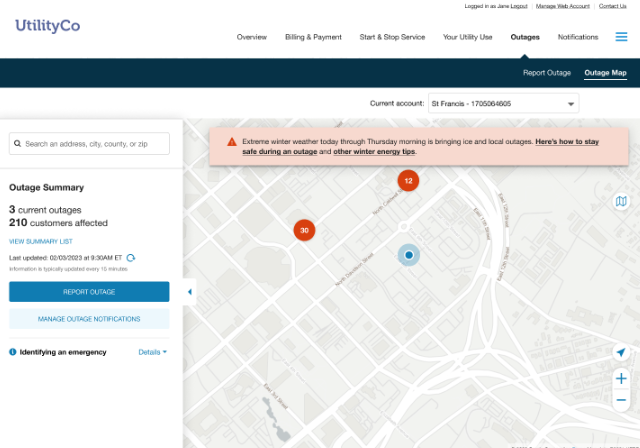The width and height of the screenshot is (640, 448).
Task: Open the hamburger menu icon
Action: click(621, 37)
